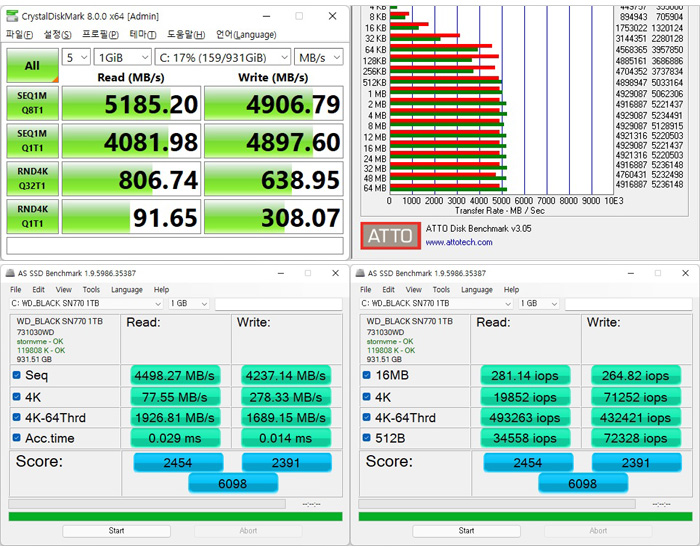Open the C: 17% drive selection dropdown
Viewport: 700px width, 548px height.
click(x=223, y=57)
